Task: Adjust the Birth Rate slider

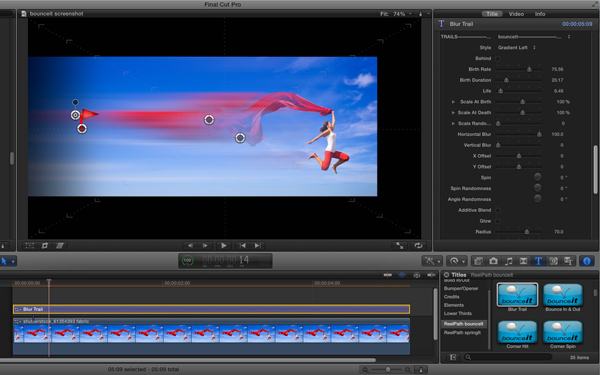Action: tap(529, 69)
